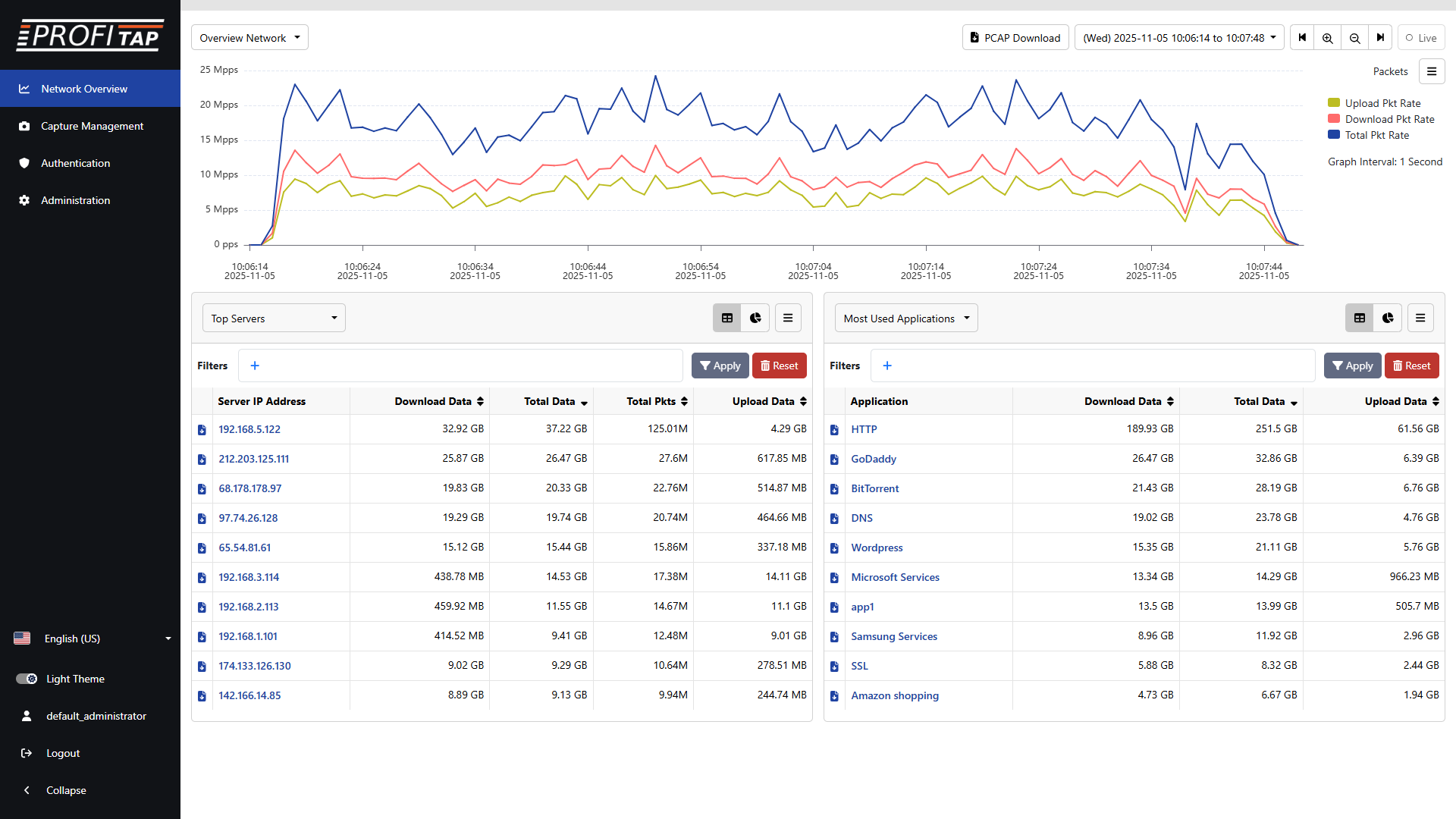The width and height of the screenshot is (1456, 819).
Task: Jump to the next time range icon
Action: click(1380, 38)
